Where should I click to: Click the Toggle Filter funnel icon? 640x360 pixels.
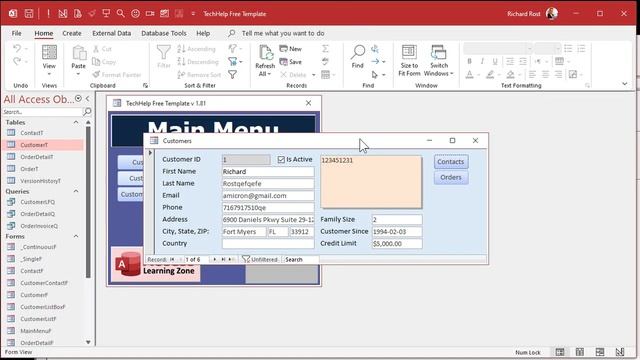point(232,75)
